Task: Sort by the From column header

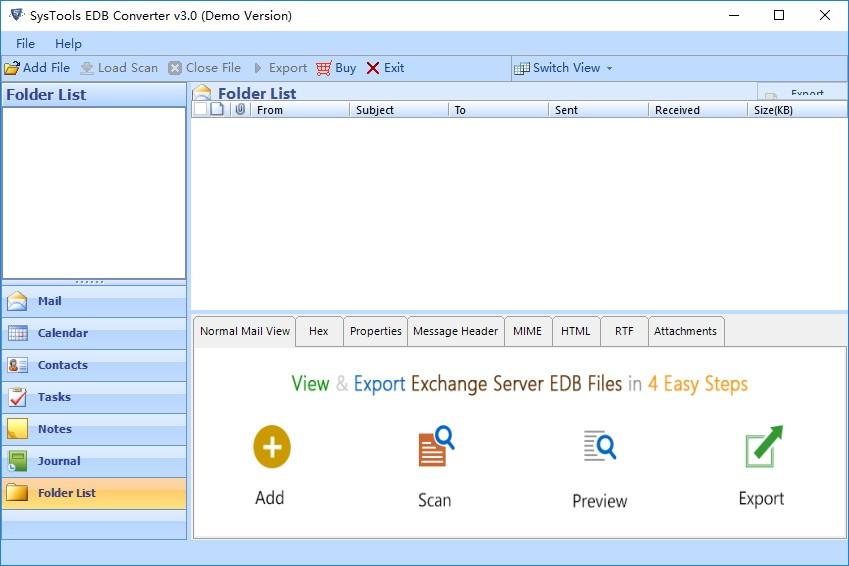Action: tap(300, 109)
